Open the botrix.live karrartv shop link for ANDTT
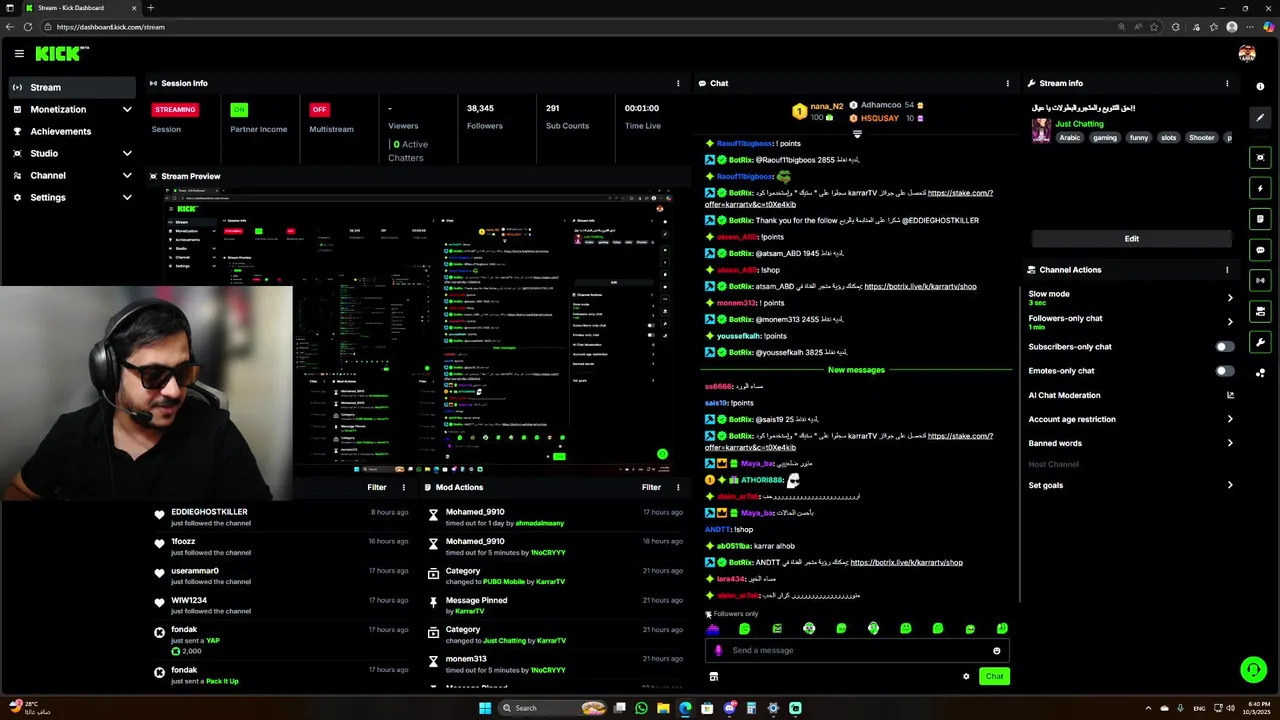Viewport: 1280px width, 720px height. [906, 562]
